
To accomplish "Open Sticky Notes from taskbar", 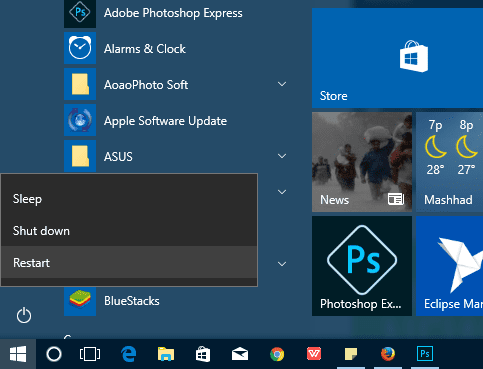I will [351, 354].
